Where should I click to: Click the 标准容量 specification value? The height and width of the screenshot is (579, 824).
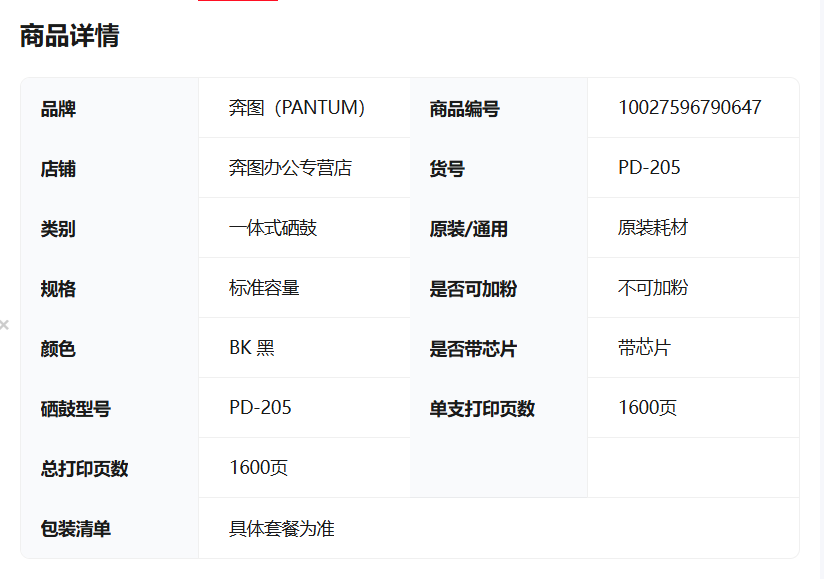click(x=264, y=288)
